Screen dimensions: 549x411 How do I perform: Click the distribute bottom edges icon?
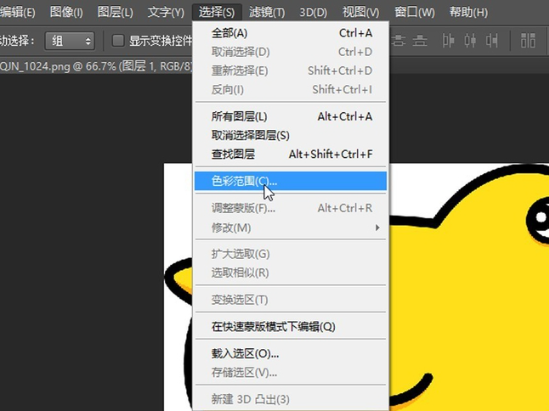coord(419,41)
